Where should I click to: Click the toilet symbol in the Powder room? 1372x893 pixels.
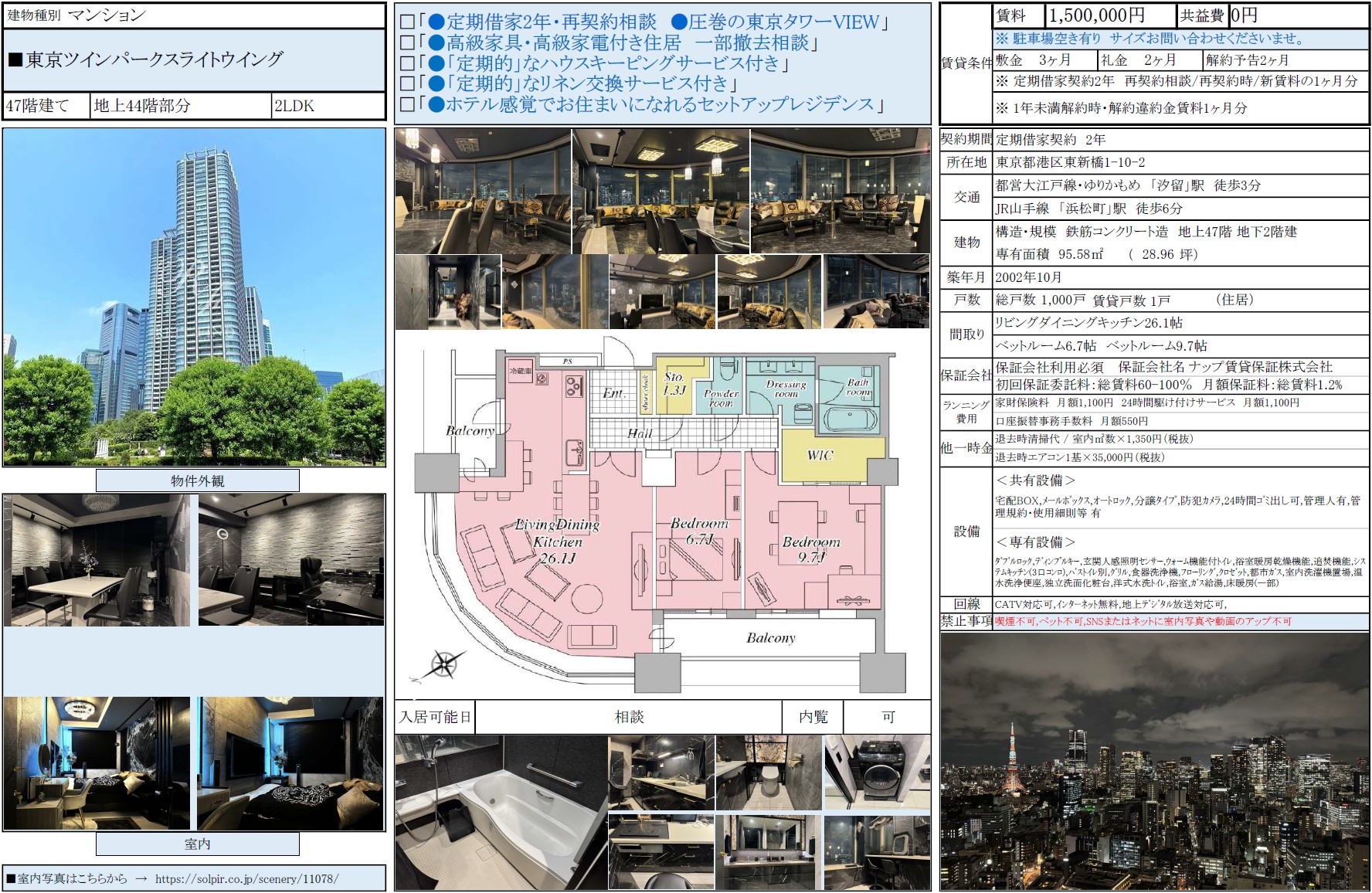click(x=726, y=370)
